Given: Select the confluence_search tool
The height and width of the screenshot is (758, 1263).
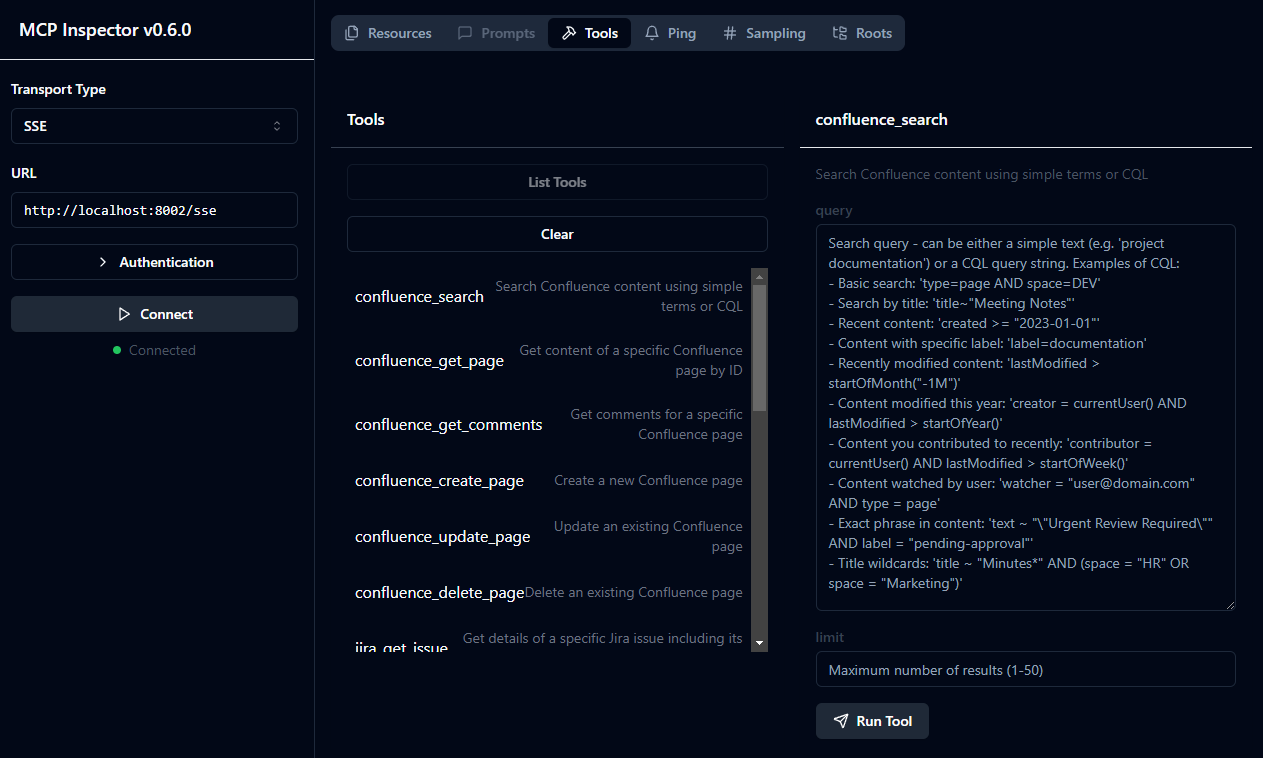Looking at the screenshot, I should [x=549, y=296].
